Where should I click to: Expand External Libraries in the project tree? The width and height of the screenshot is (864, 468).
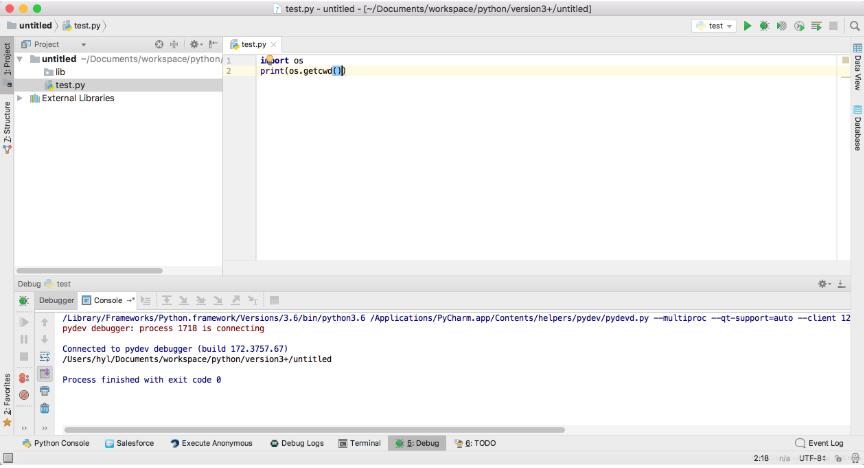pyautogui.click(x=20, y=98)
